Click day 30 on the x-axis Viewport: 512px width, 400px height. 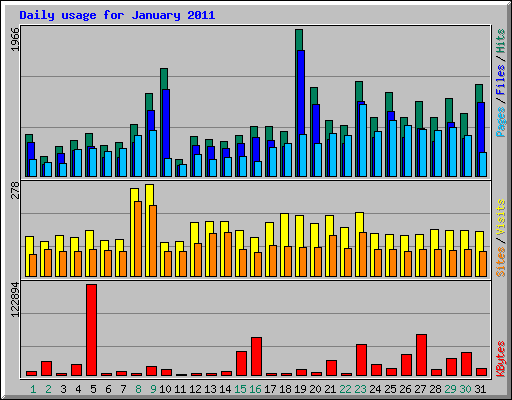(x=465, y=389)
